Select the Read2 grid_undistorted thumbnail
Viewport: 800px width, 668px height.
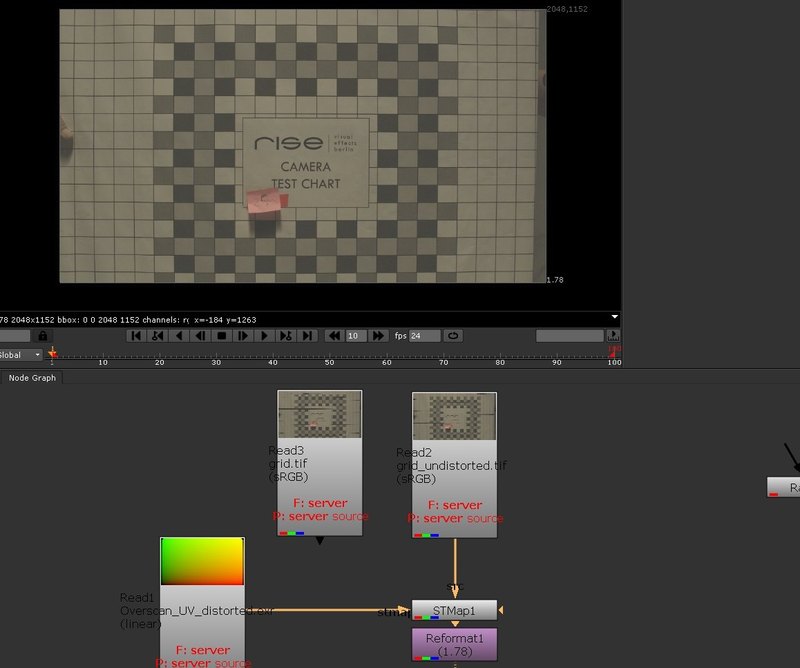pyautogui.click(x=454, y=414)
